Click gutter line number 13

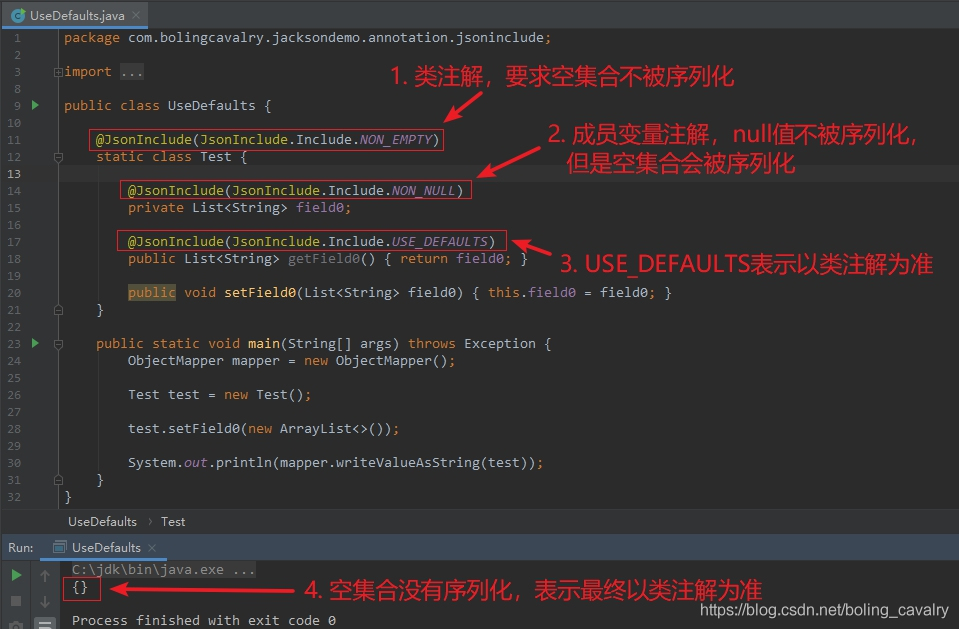pyautogui.click(x=14, y=174)
